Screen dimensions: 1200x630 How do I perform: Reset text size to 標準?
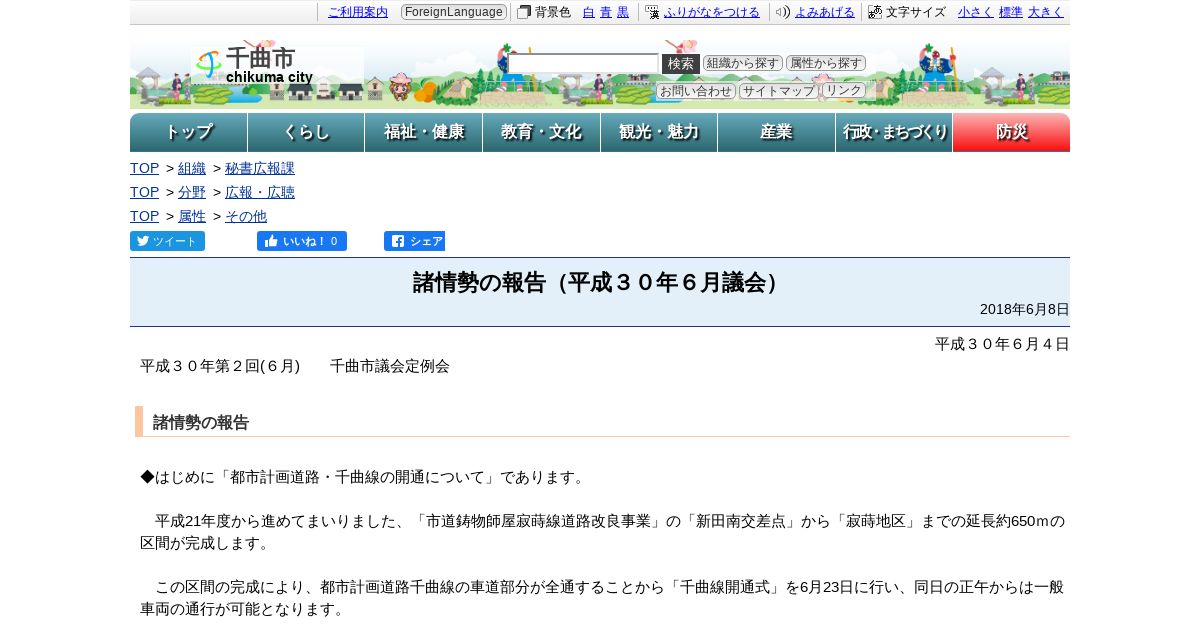point(1010,12)
